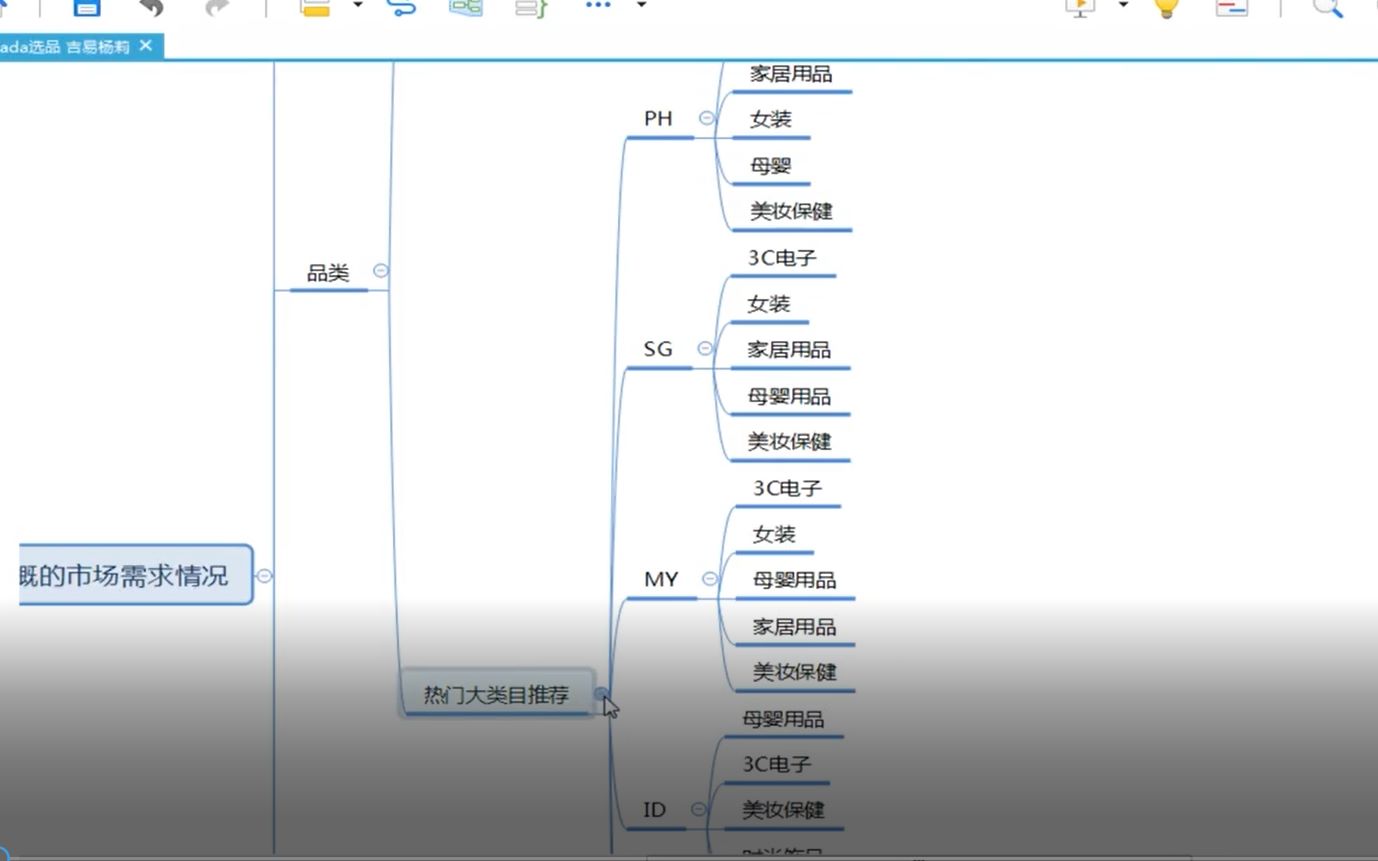Image resolution: width=1378 pixels, height=861 pixels.
Task: Select 3C电子 under MY
Action: [787, 488]
